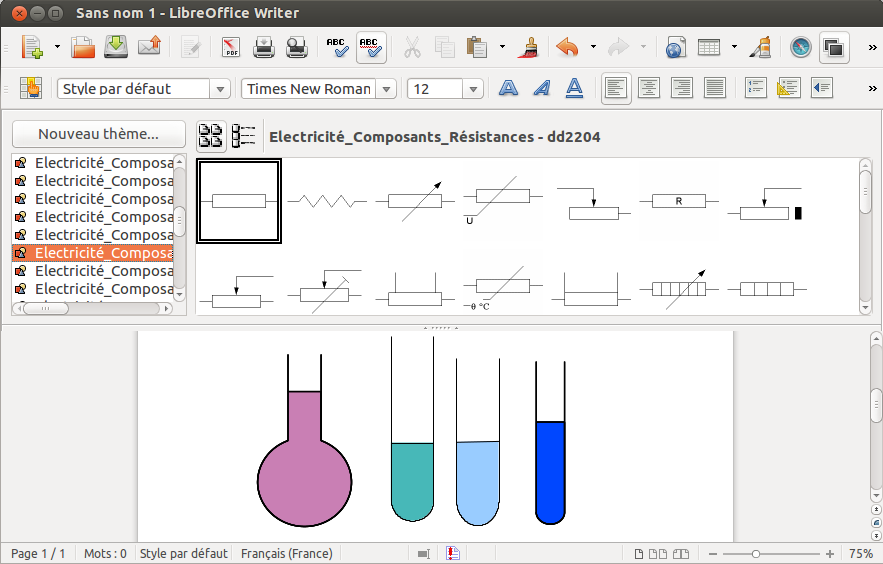The image size is (883, 564).
Task: Select the pink round-bottom flask drawing
Action: coord(305,440)
